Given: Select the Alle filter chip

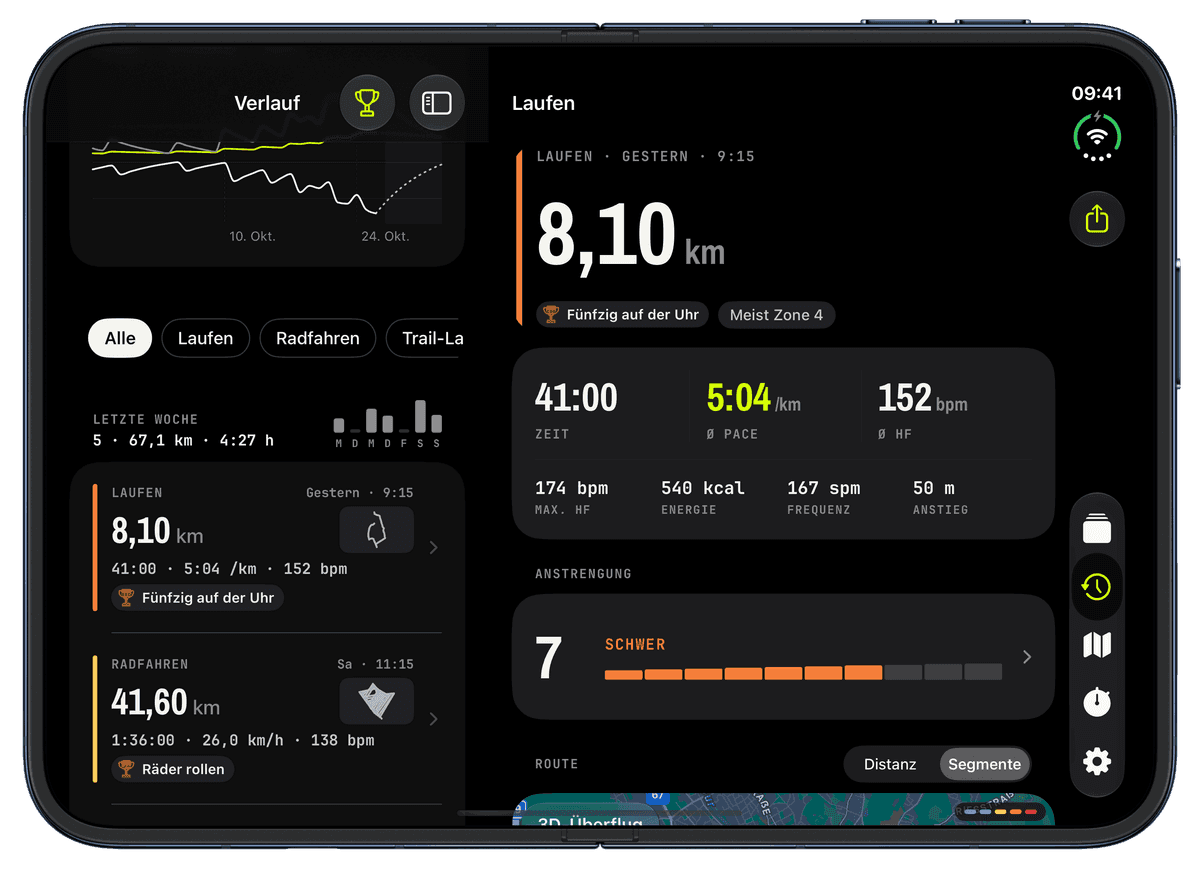Looking at the screenshot, I should (x=120, y=338).
